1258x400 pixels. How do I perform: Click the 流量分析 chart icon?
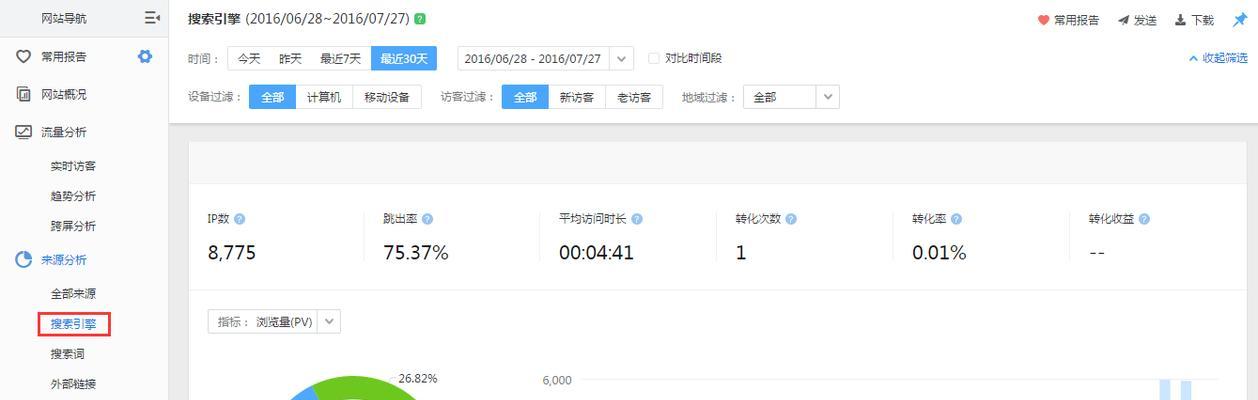(x=23, y=132)
